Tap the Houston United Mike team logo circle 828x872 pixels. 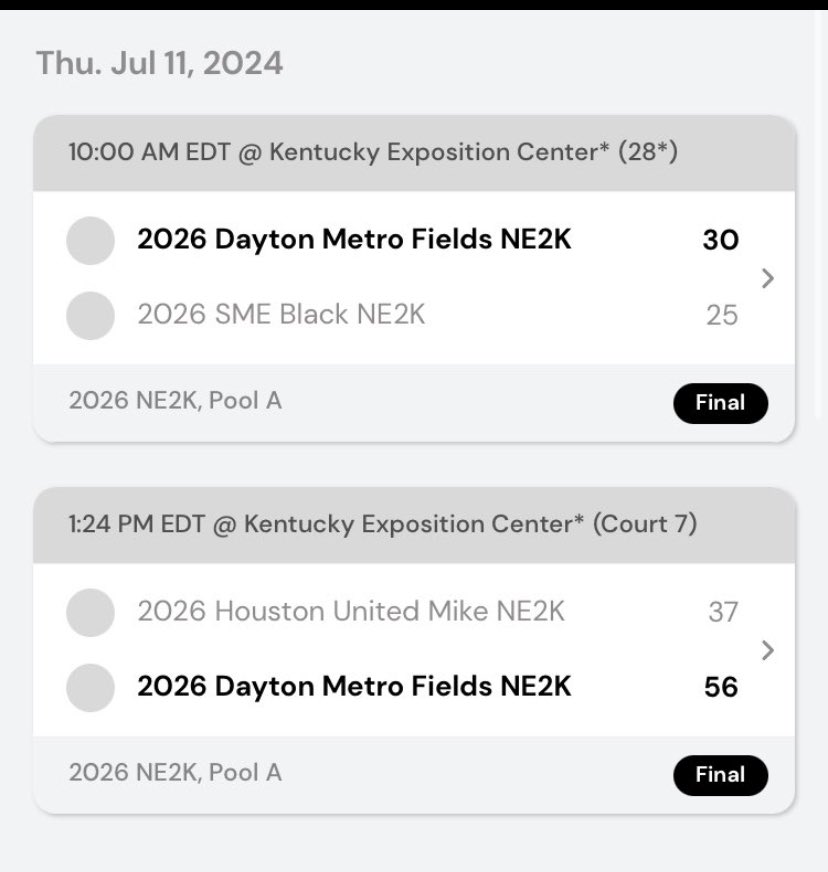90,612
